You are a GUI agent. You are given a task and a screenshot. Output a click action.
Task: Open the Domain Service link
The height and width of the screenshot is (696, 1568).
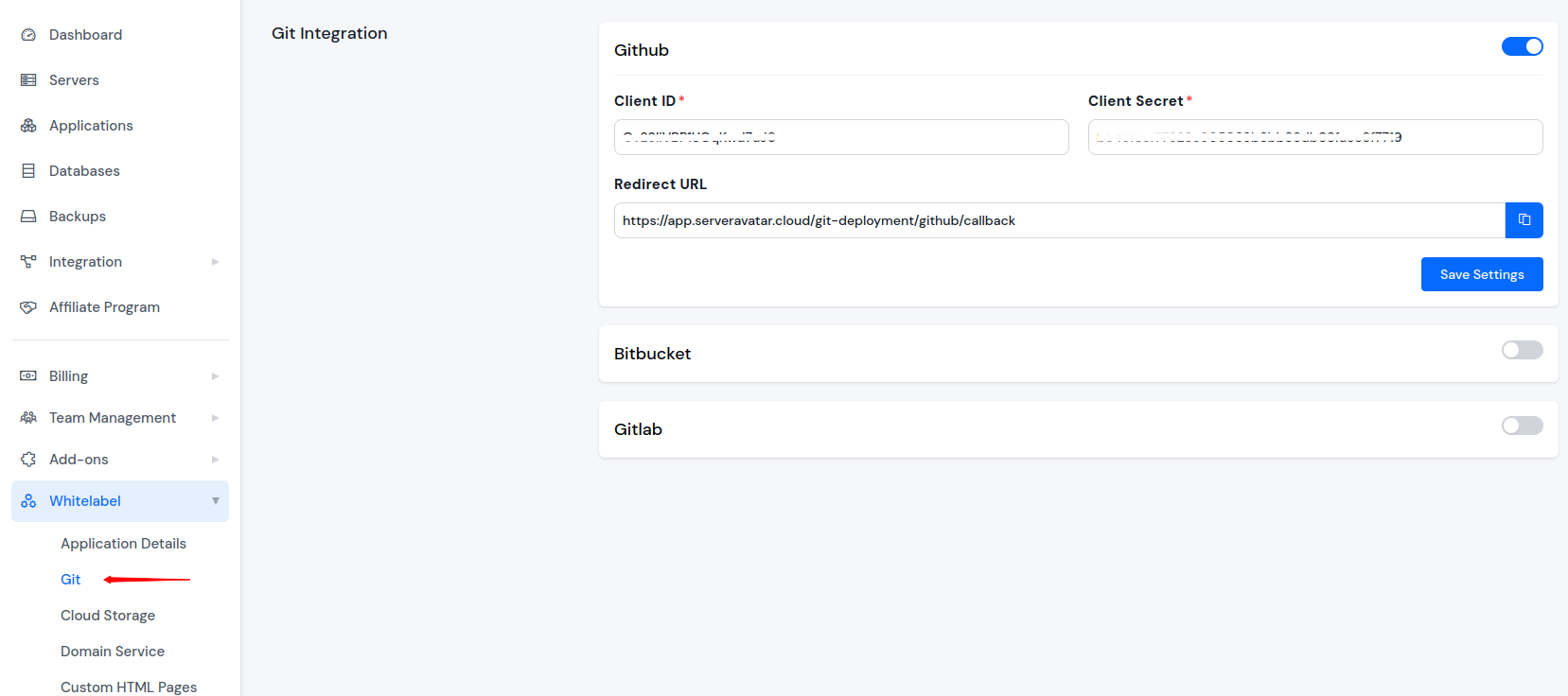coord(113,652)
